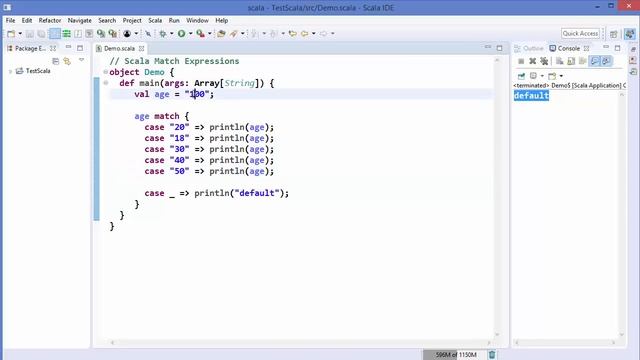Image resolution: width=640 pixels, height=360 pixels.
Task: Click the New file toolbar icon
Action: [11, 33]
